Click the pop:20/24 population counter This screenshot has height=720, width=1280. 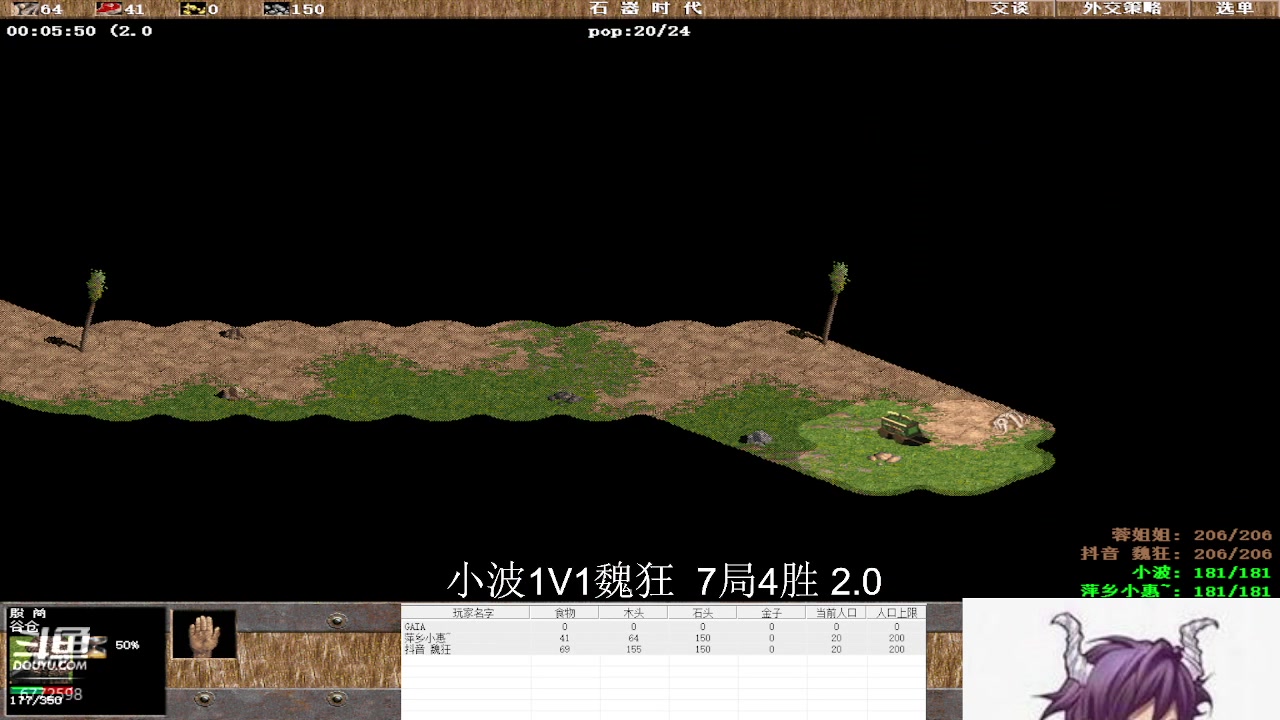pos(639,31)
